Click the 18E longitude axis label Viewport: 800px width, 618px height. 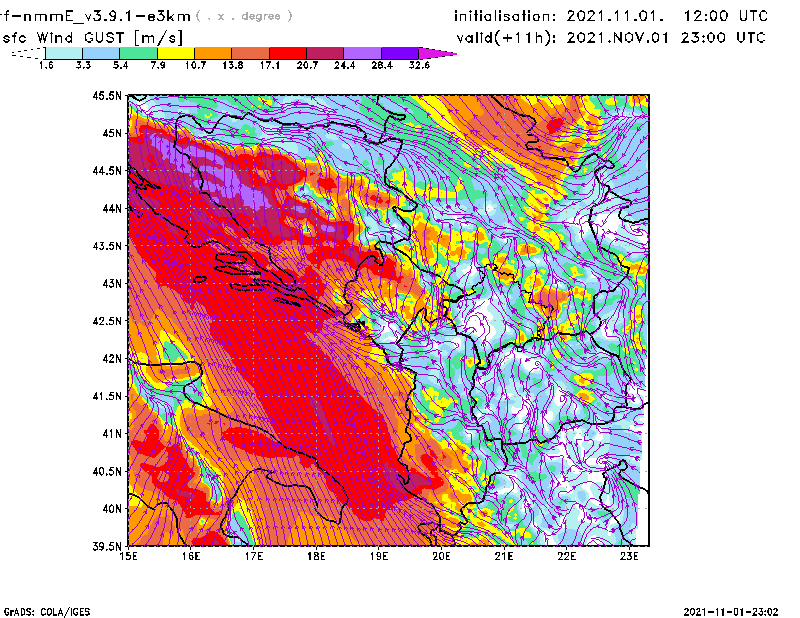pos(317,555)
